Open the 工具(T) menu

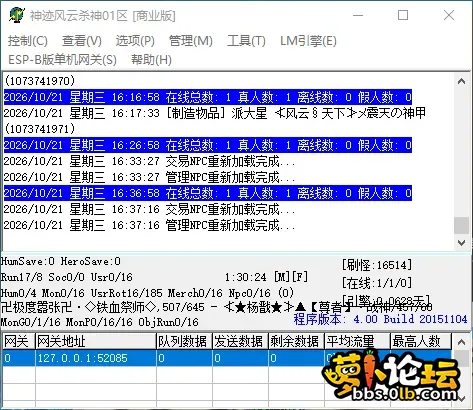click(x=246, y=41)
